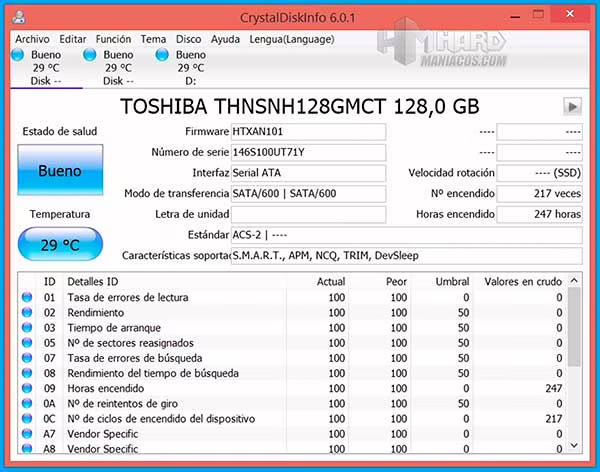The height and width of the screenshot is (472, 600).
Task: Open the Archivo menu
Action: (x=32, y=39)
